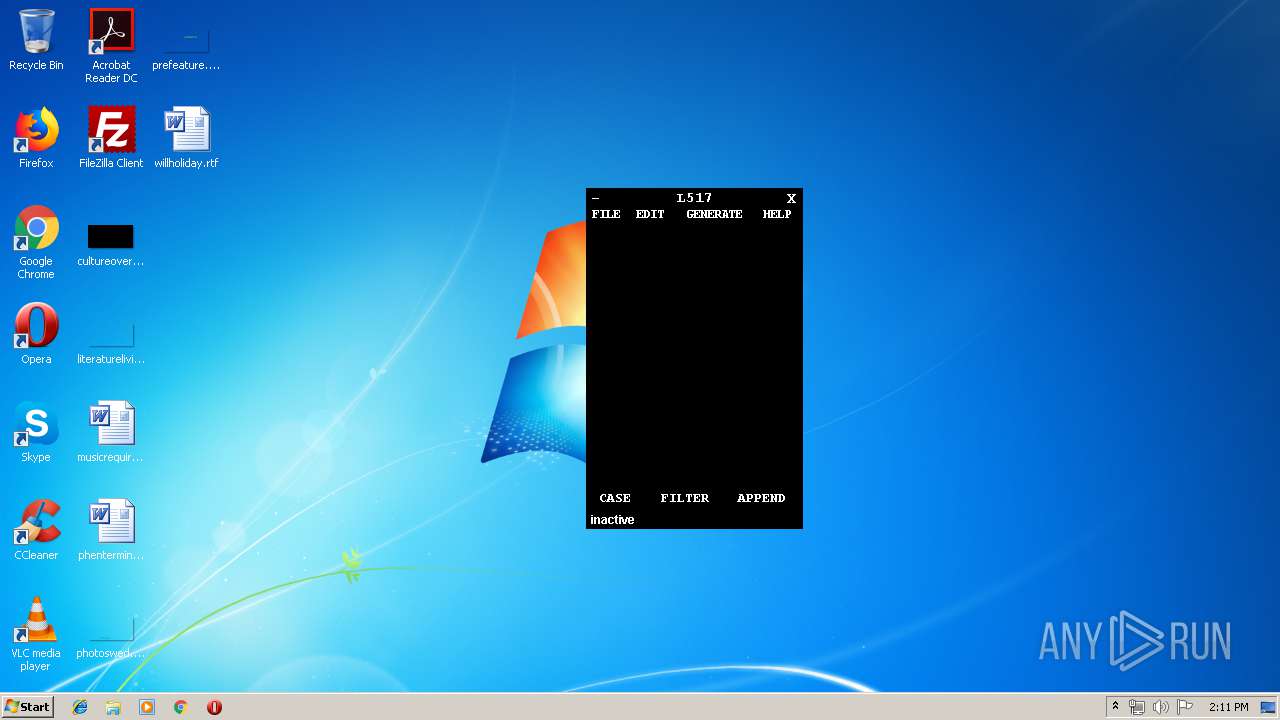Select the willholiday.rtf document icon
This screenshot has width=1280, height=720.
(186, 138)
